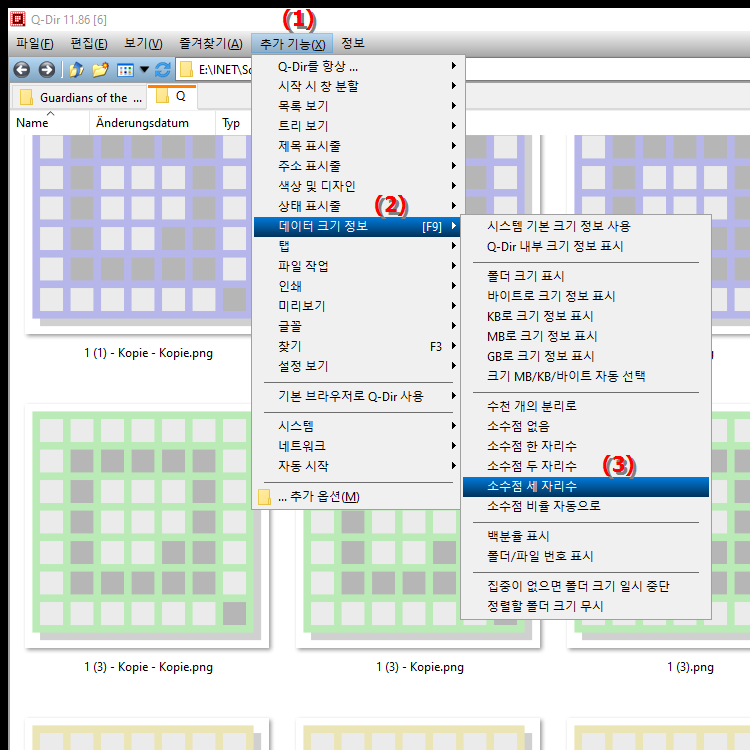Open the 정보 menu
750x750 pixels.
(x=353, y=44)
